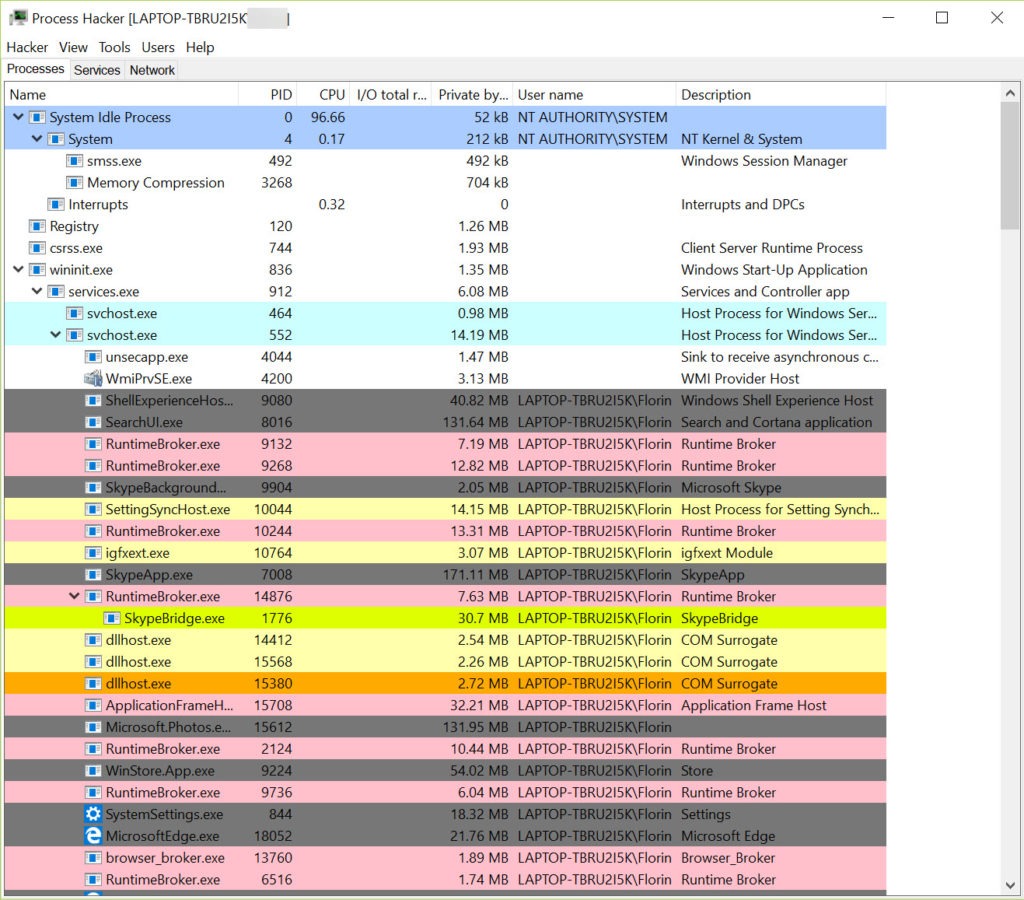
Task: Sort by Private bytes column
Action: (x=473, y=95)
